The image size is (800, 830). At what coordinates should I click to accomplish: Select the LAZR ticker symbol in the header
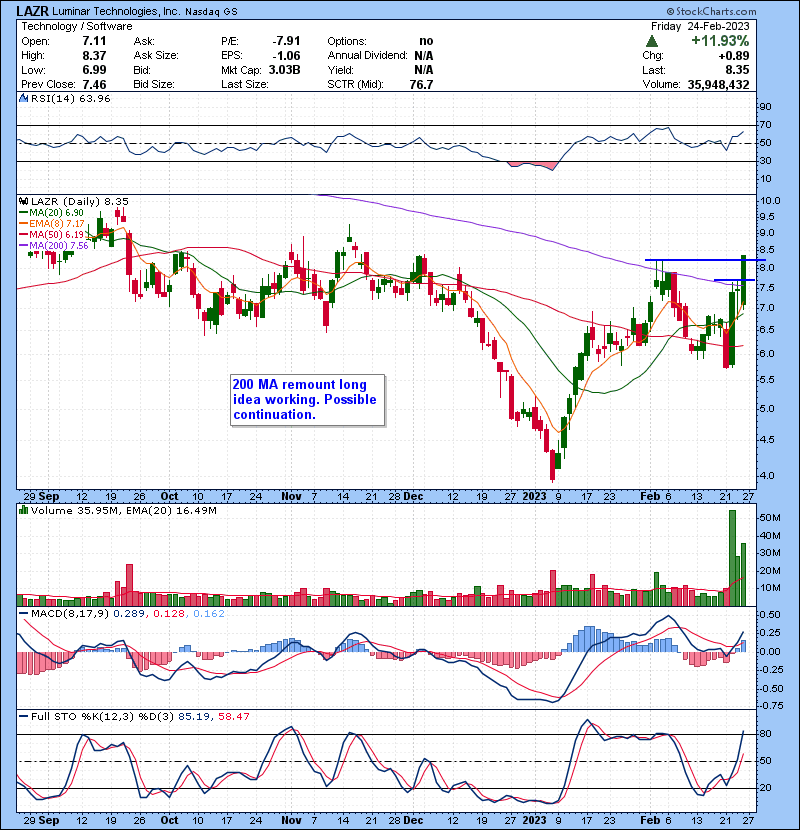[32, 11]
